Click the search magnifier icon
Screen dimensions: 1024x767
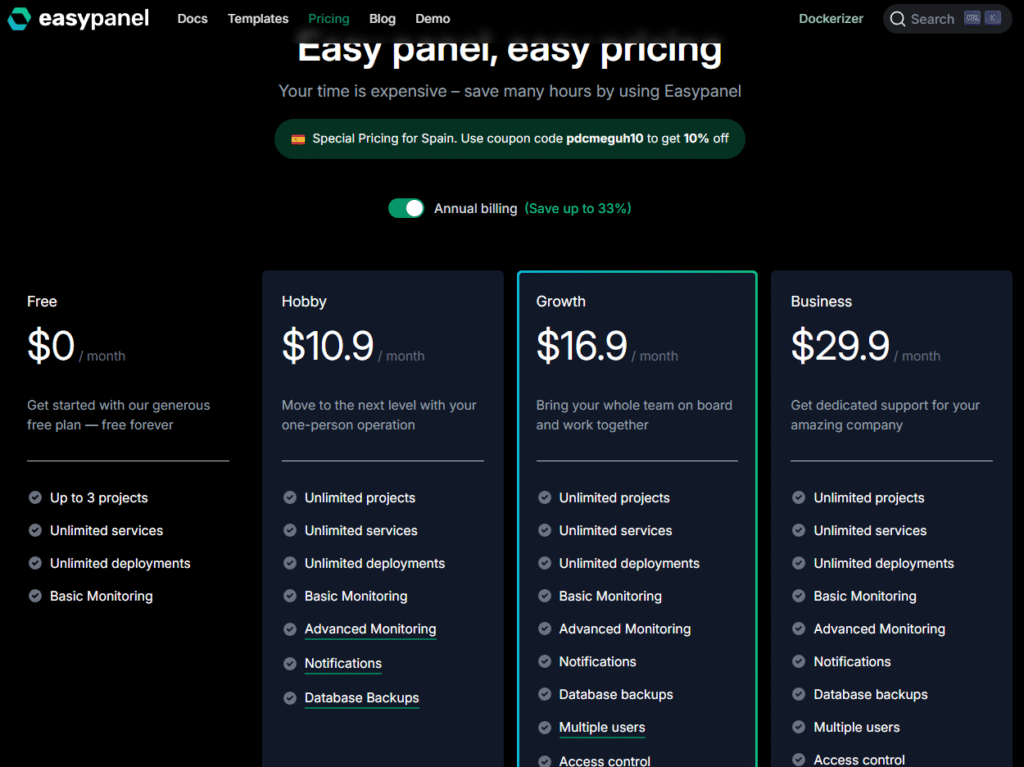pos(898,19)
